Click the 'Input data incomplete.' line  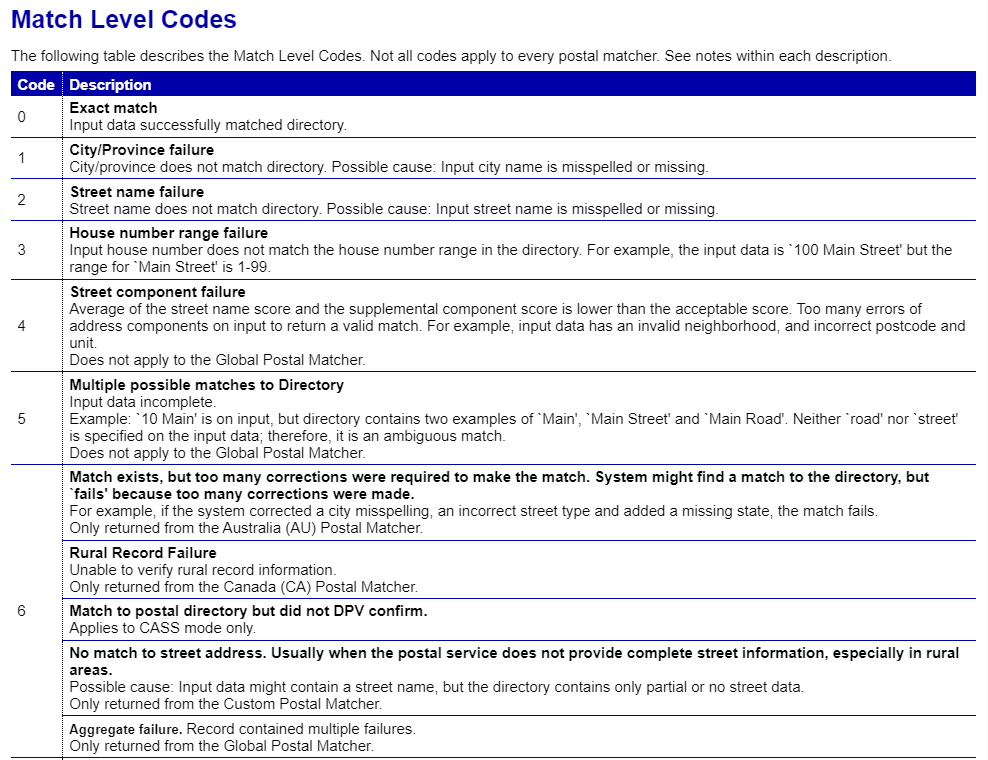142,402
